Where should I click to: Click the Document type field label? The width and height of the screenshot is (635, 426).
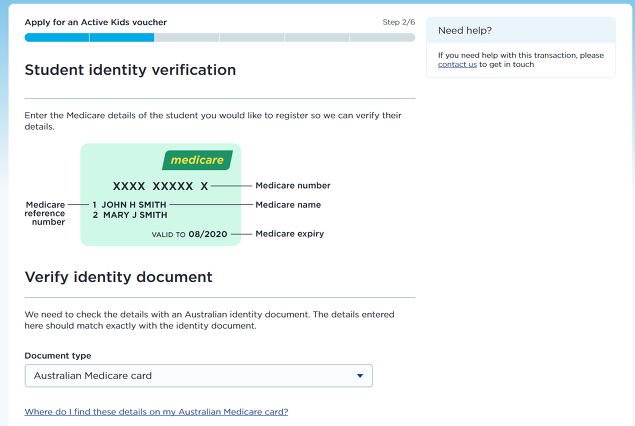(58, 356)
